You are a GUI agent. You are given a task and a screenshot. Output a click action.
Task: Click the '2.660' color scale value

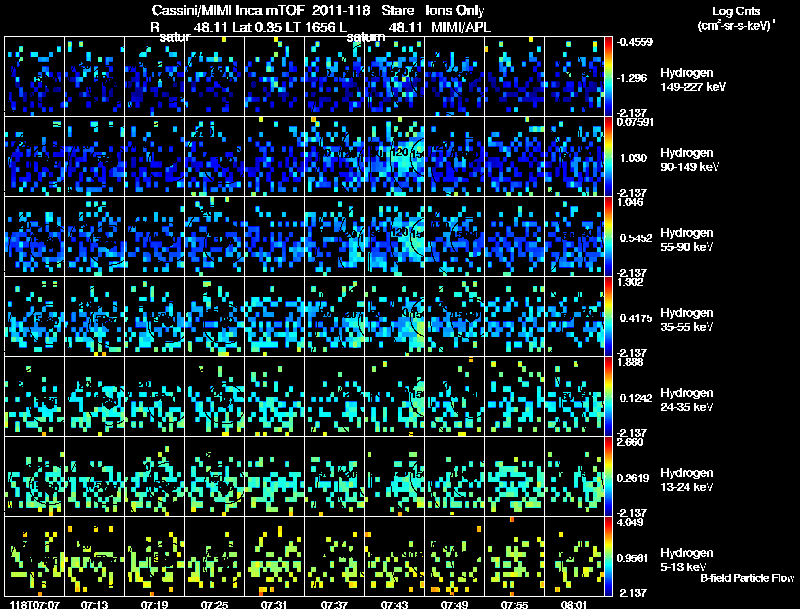point(630,442)
